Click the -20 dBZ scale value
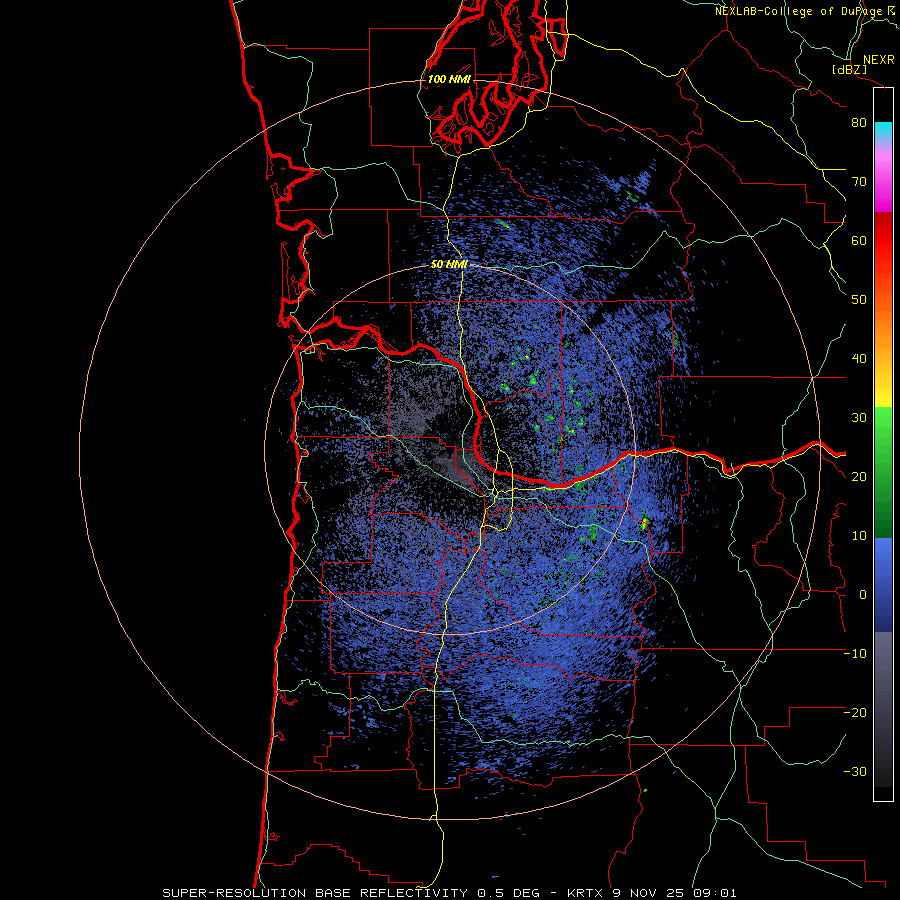Viewport: 900px width, 900px height. [x=855, y=713]
